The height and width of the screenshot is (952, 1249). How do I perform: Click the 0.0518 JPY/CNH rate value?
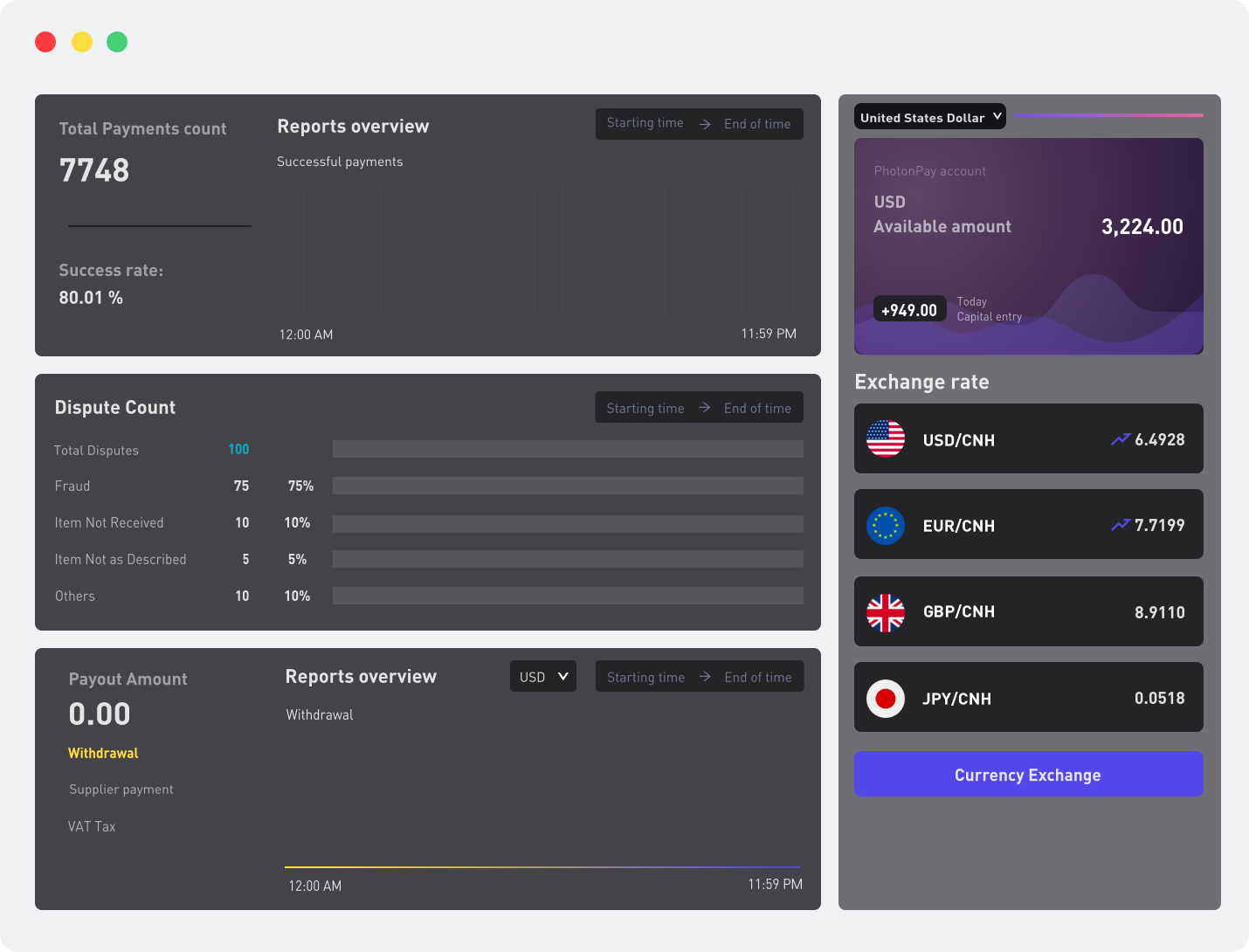pyautogui.click(x=1160, y=698)
